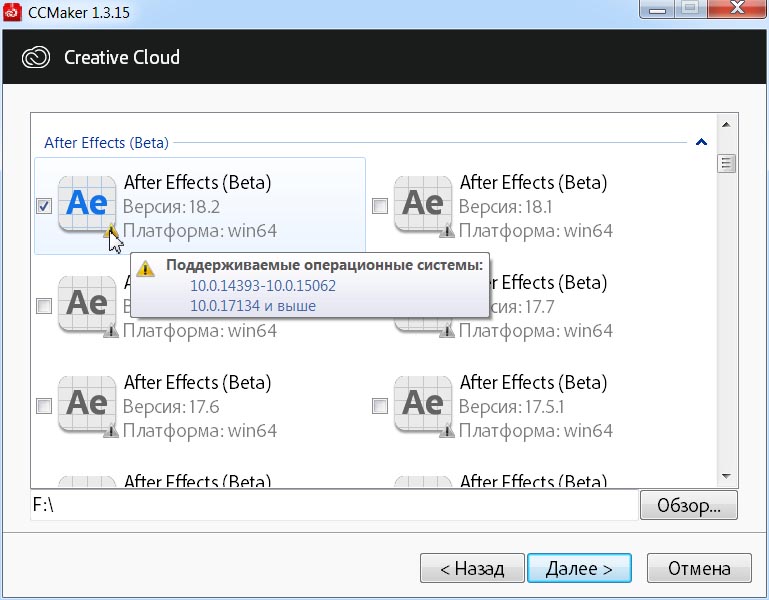Click the After Effects 18.1 app icon
The height and width of the screenshot is (600, 769).
423,204
